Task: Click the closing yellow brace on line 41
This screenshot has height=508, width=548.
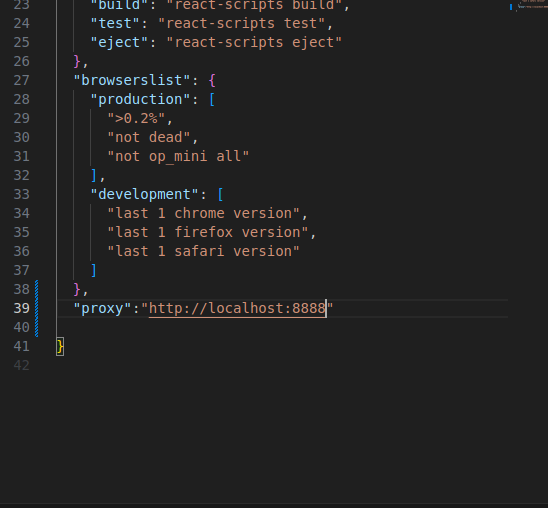Action: [x=60, y=347]
